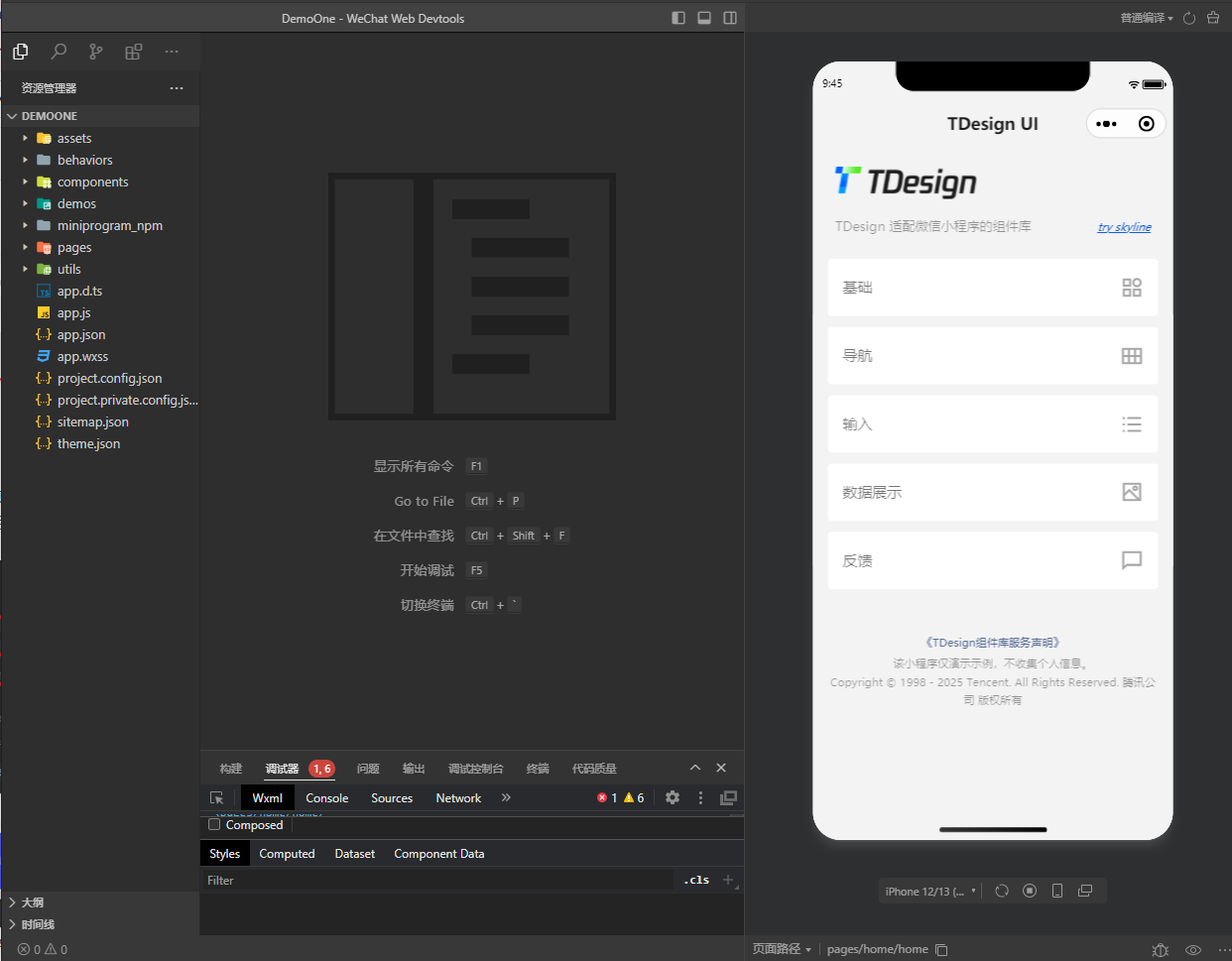Open devtools vertical three-dot menu
1232x961 pixels.
(x=700, y=797)
